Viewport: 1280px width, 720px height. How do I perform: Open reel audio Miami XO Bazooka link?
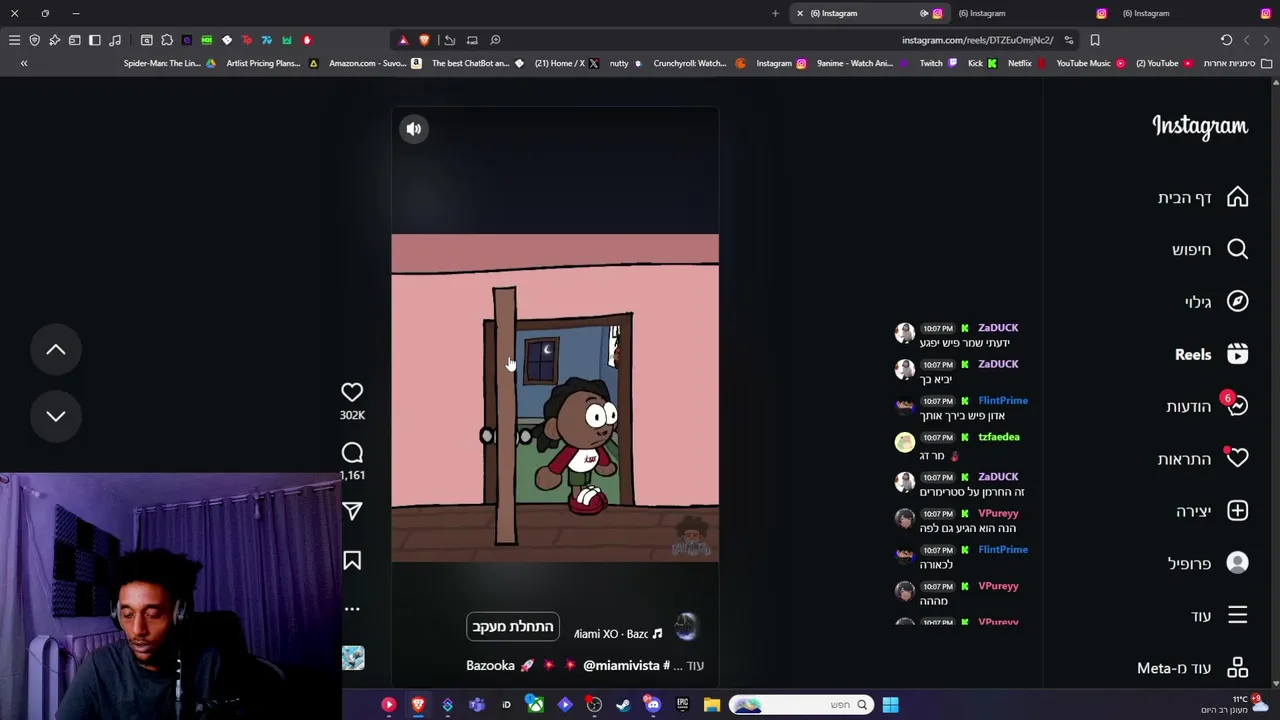(617, 634)
